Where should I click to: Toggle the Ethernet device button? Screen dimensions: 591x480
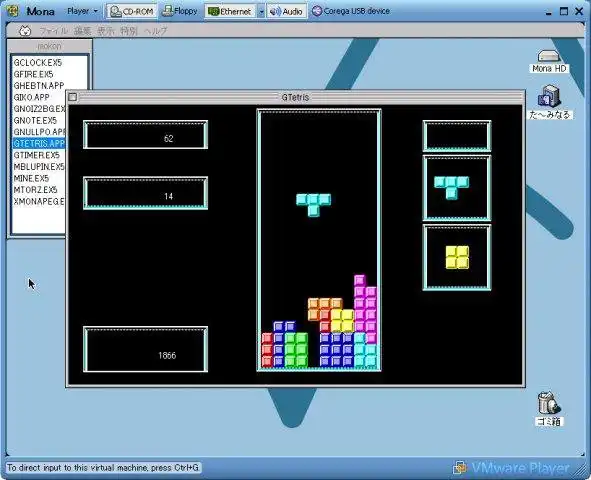[x=230, y=11]
